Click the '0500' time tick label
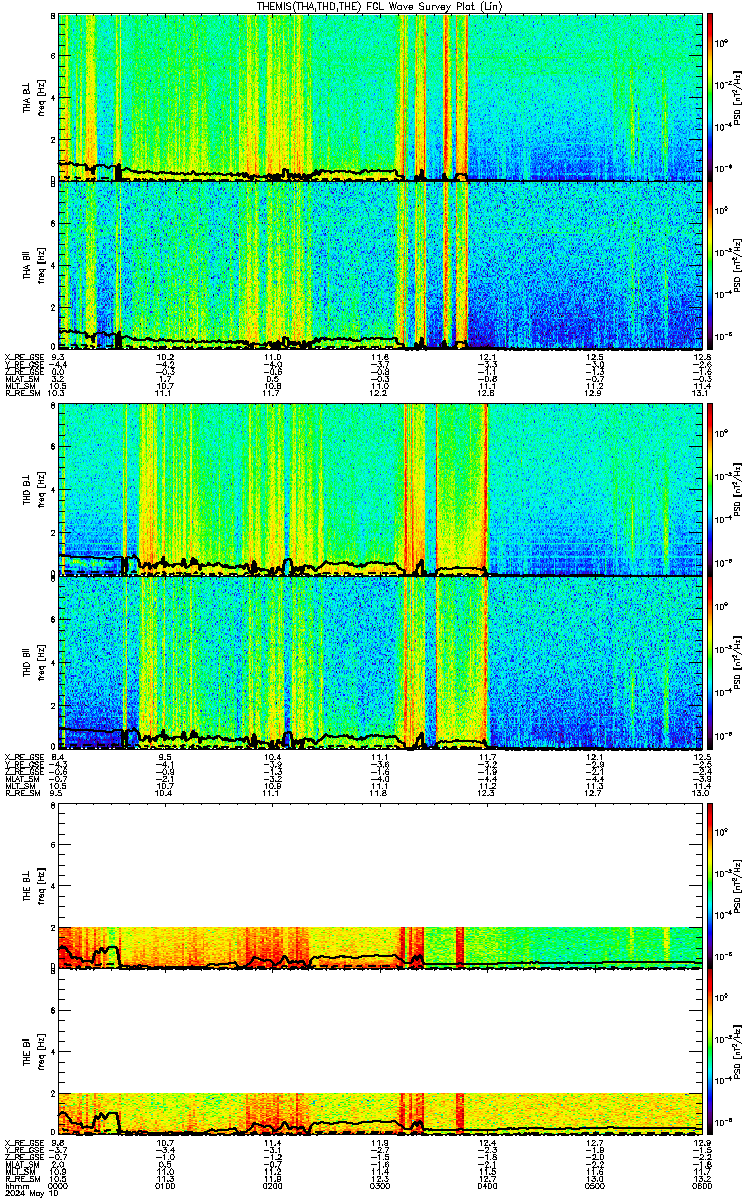This screenshot has width=750, height=1200. [x=596, y=1185]
